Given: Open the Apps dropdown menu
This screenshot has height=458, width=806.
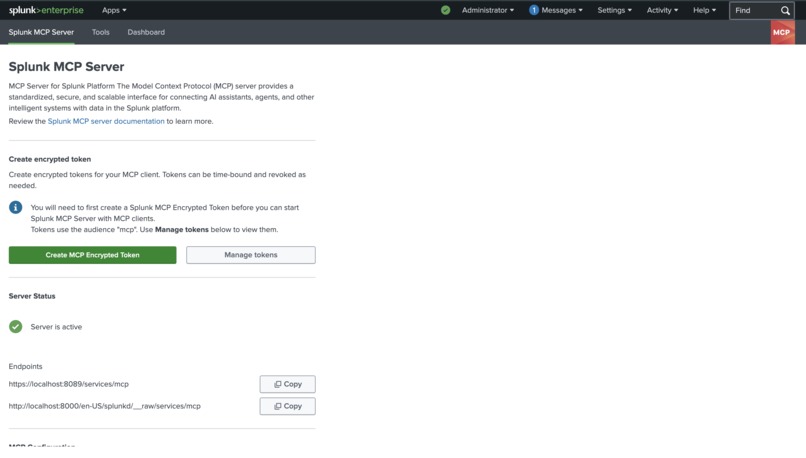Looking at the screenshot, I should coord(114,10).
